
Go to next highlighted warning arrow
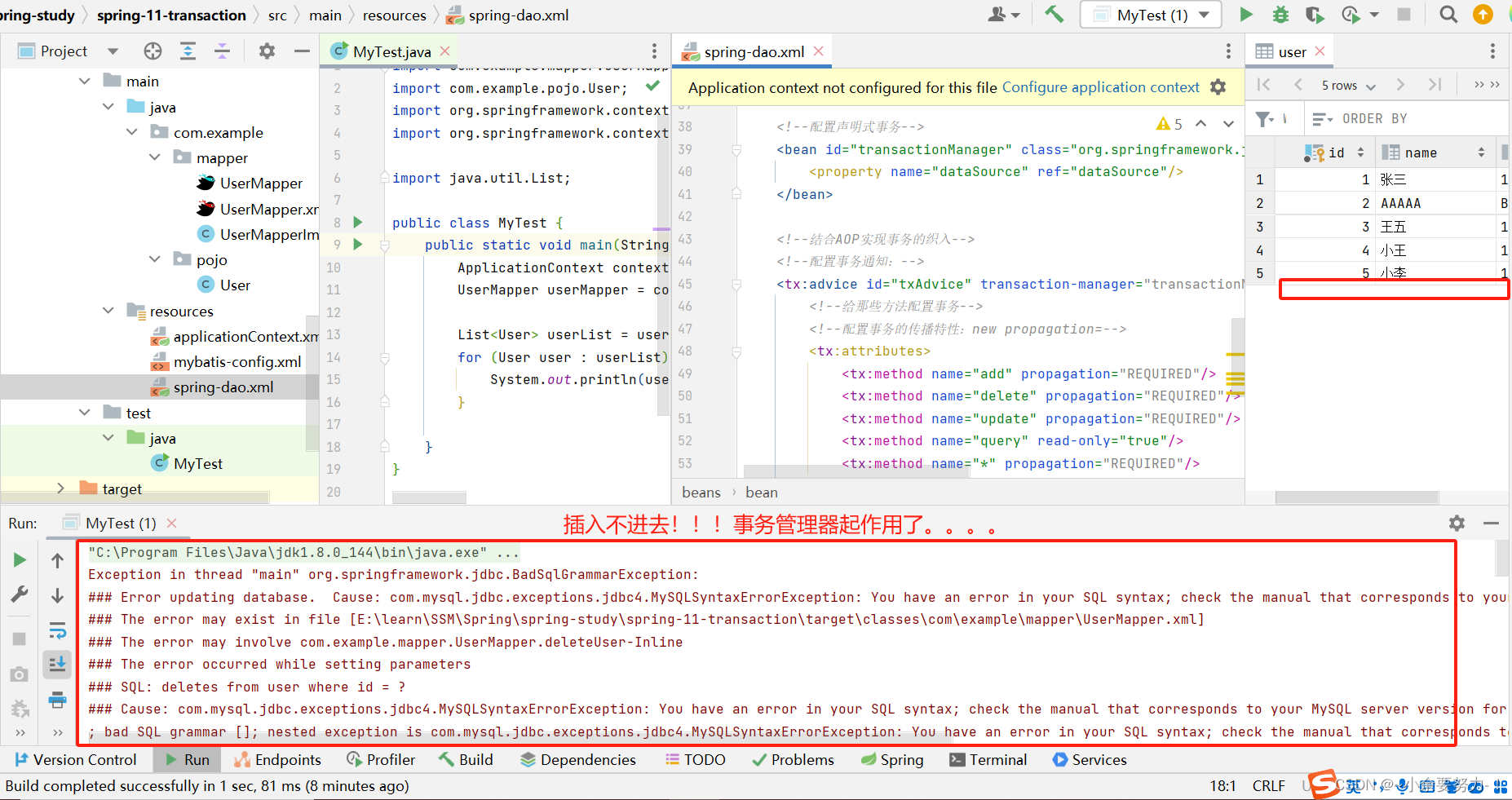pyautogui.click(x=1228, y=124)
